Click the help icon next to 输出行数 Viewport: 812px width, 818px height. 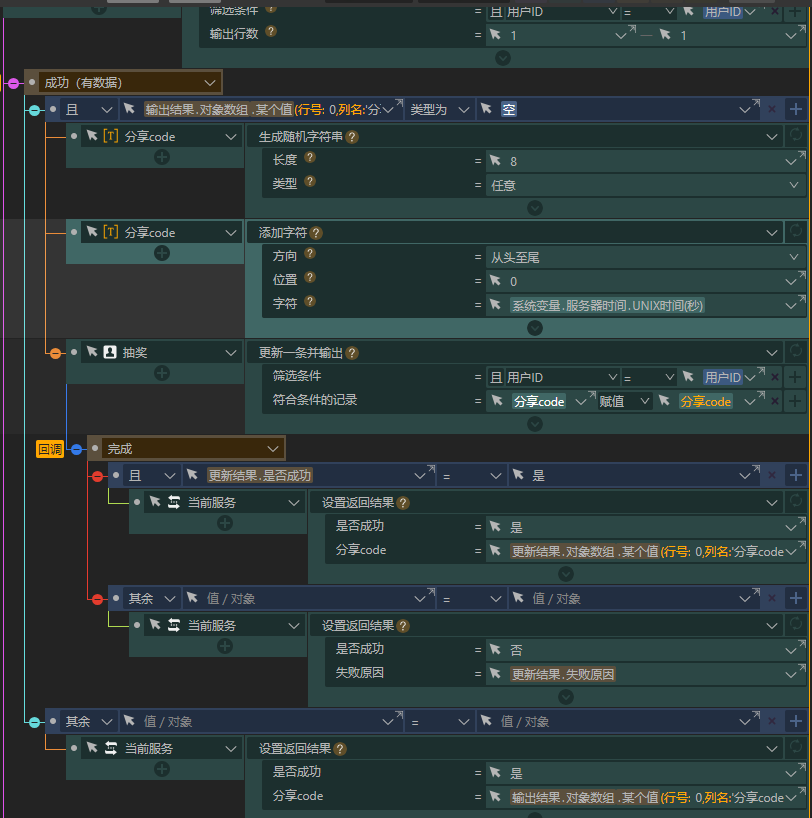(270, 31)
